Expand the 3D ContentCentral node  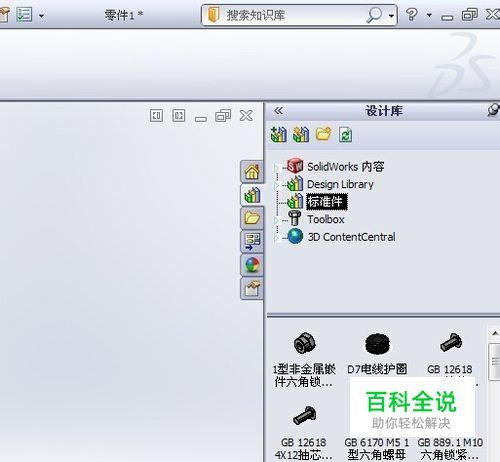(276, 237)
